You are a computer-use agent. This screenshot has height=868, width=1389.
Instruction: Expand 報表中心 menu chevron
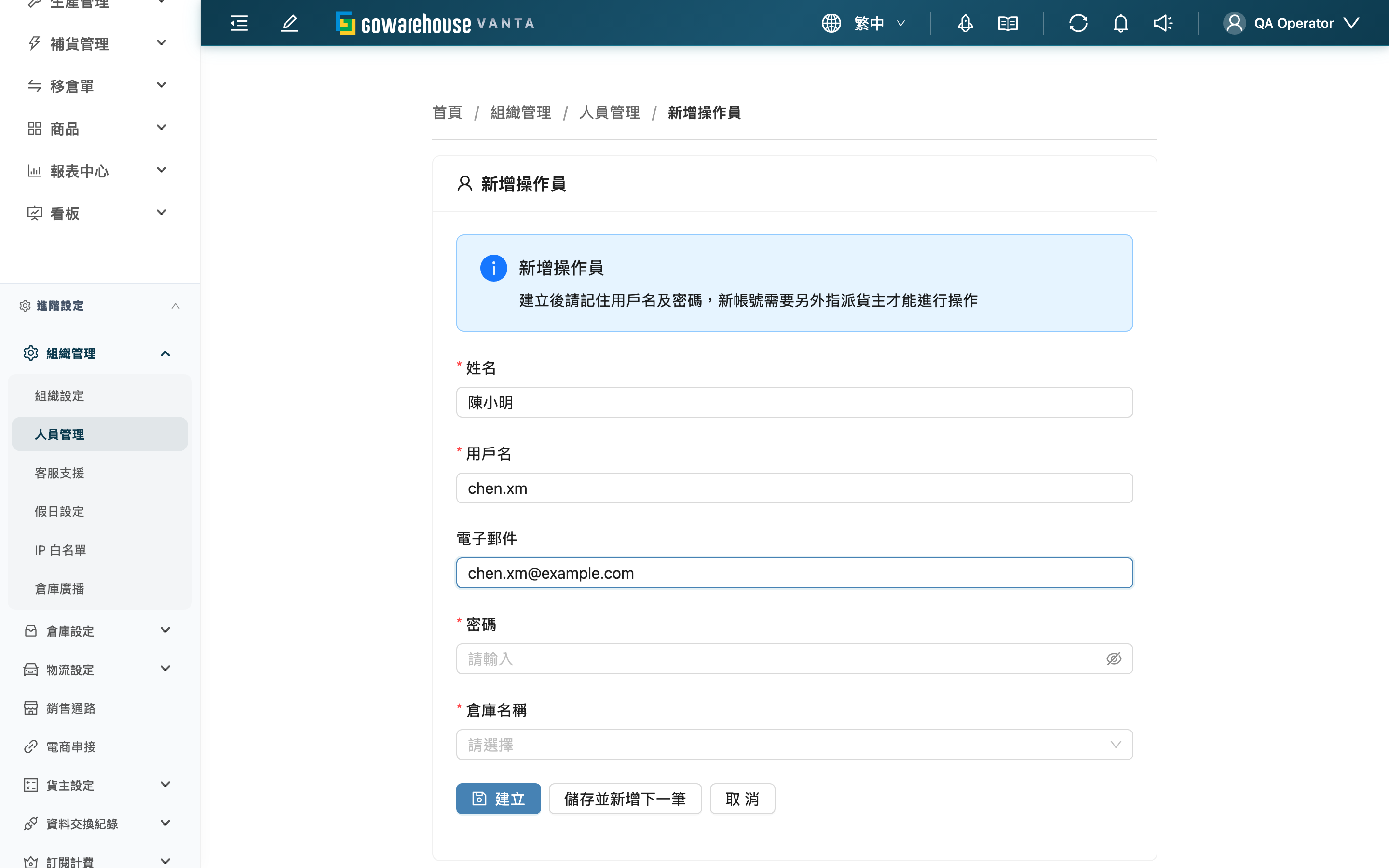point(162,171)
